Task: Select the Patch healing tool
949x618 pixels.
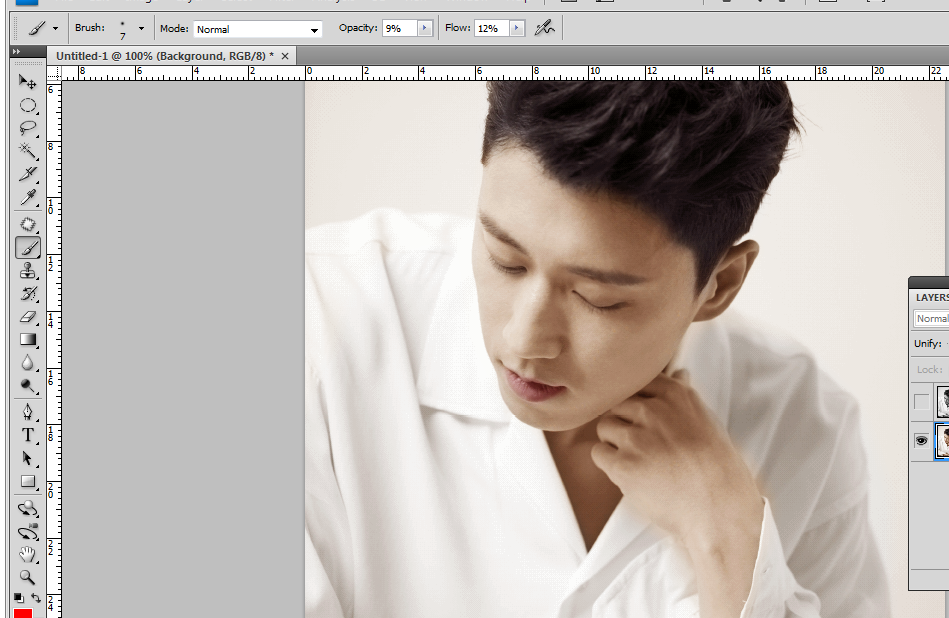Action: tap(27, 225)
